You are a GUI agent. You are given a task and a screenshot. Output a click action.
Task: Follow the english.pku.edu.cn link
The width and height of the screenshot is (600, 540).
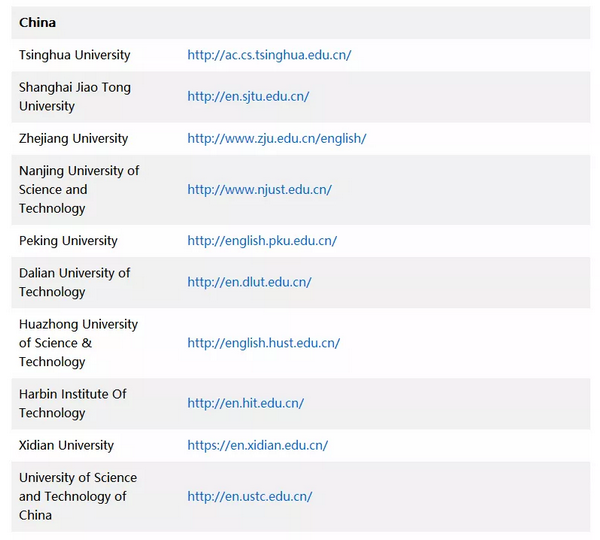point(262,241)
